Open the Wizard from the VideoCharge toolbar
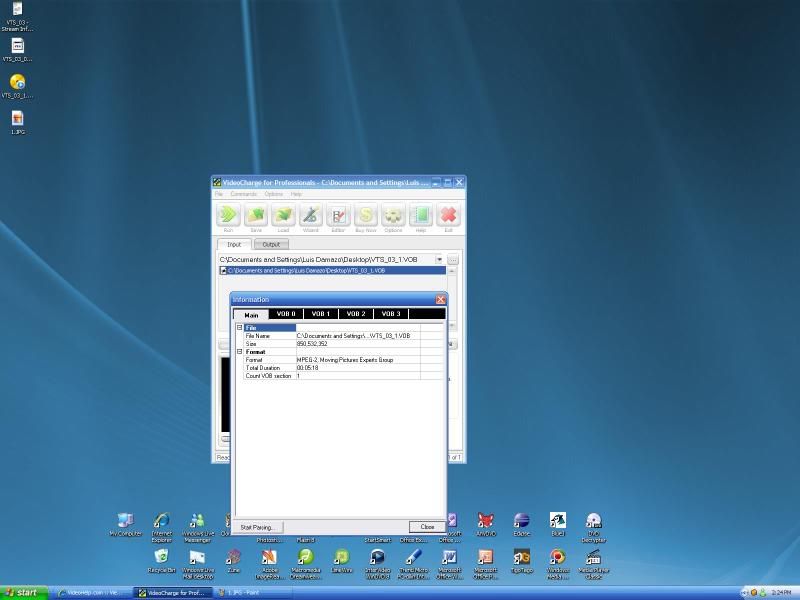The height and width of the screenshot is (600, 800). [311, 215]
